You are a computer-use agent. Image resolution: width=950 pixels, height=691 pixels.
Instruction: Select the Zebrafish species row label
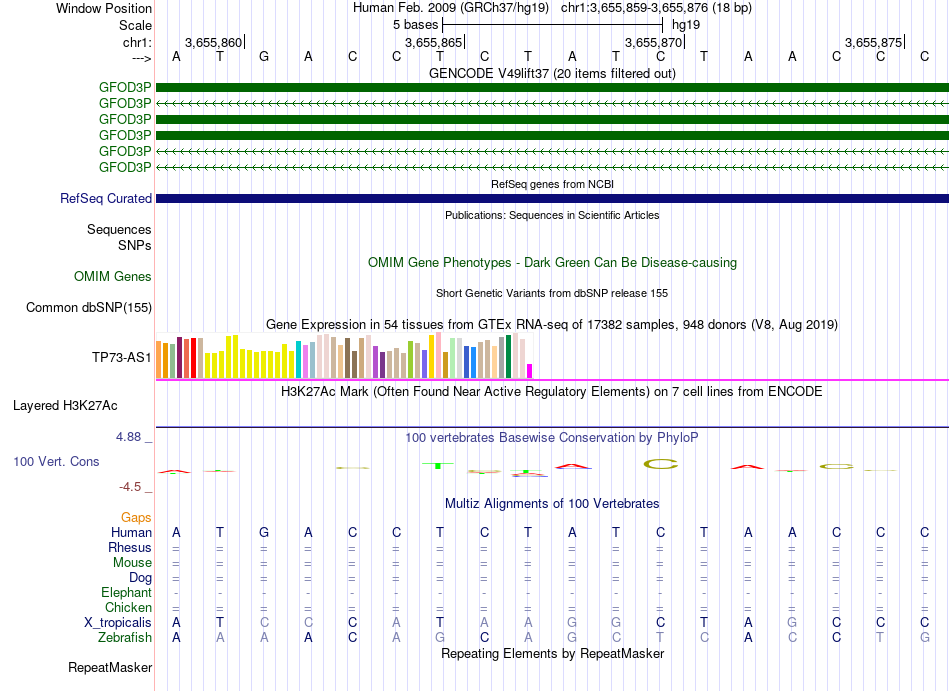pyautogui.click(x=125, y=638)
